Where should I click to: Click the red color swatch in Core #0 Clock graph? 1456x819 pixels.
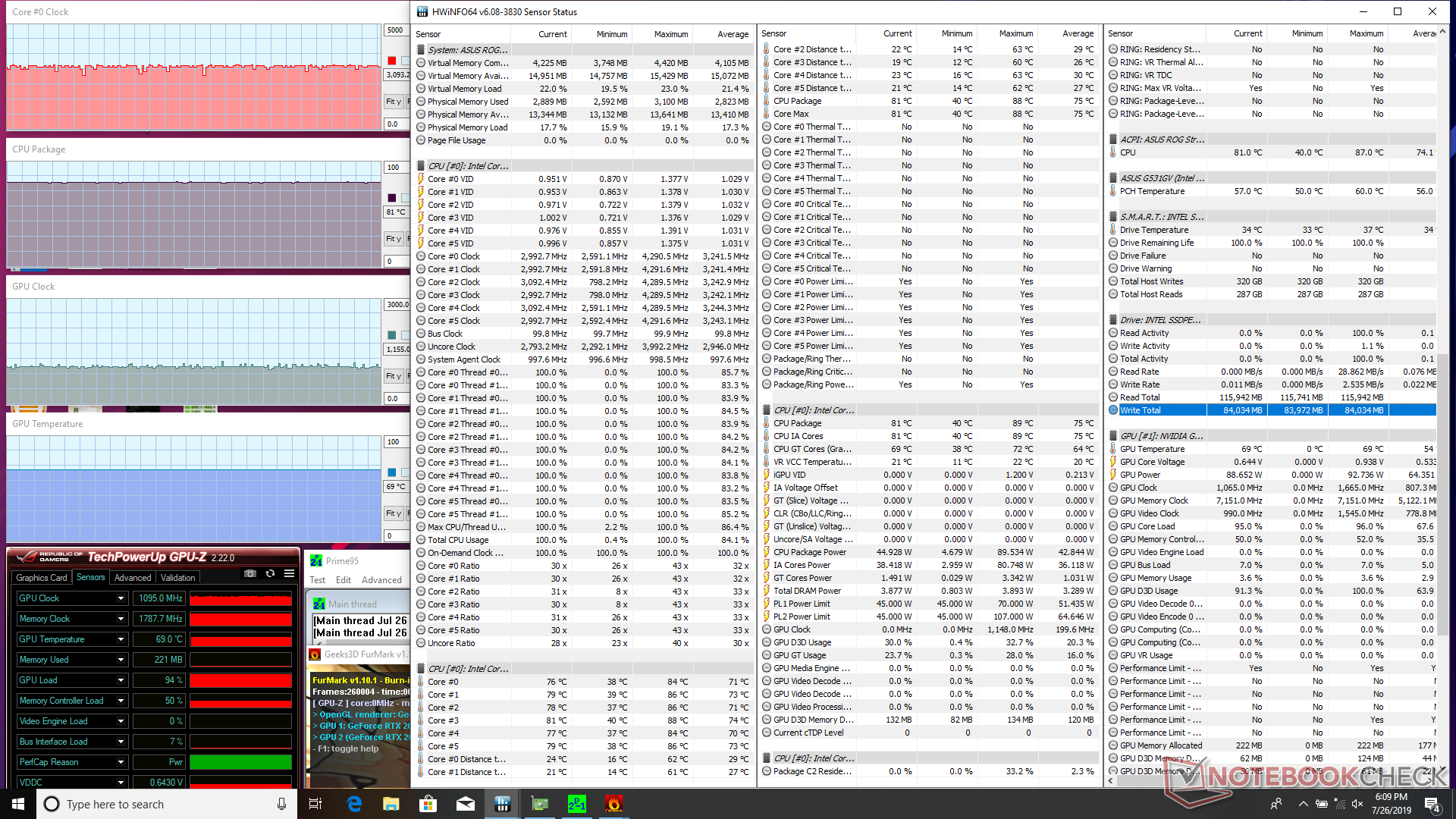pyautogui.click(x=392, y=61)
